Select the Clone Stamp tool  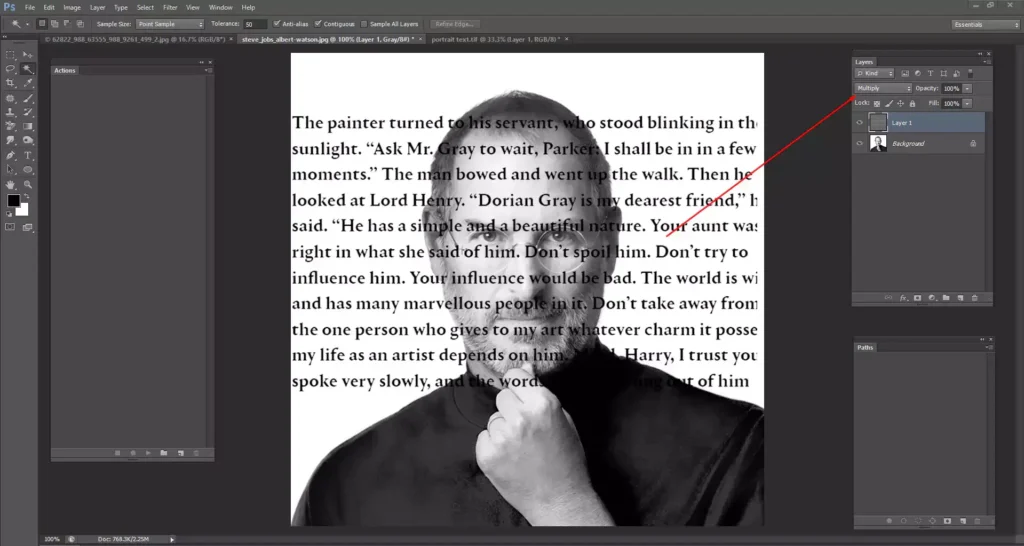pos(10,112)
